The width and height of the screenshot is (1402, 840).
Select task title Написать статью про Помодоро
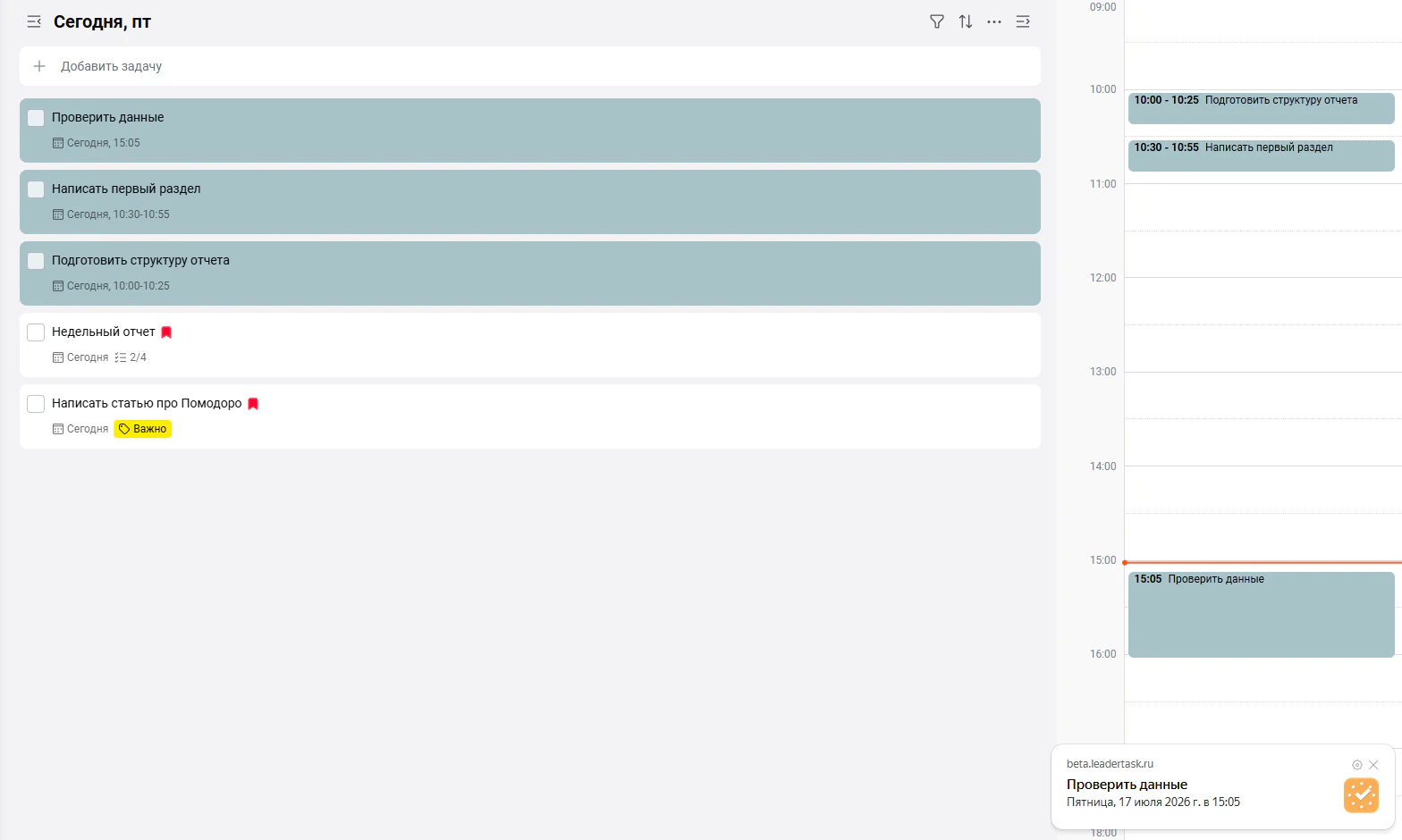point(147,403)
